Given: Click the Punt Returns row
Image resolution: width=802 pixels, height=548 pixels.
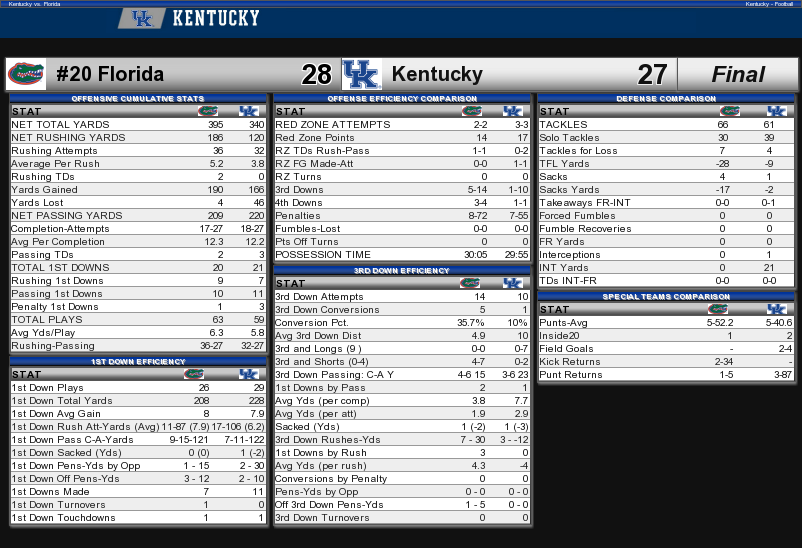Looking at the screenshot, I should 666,375.
